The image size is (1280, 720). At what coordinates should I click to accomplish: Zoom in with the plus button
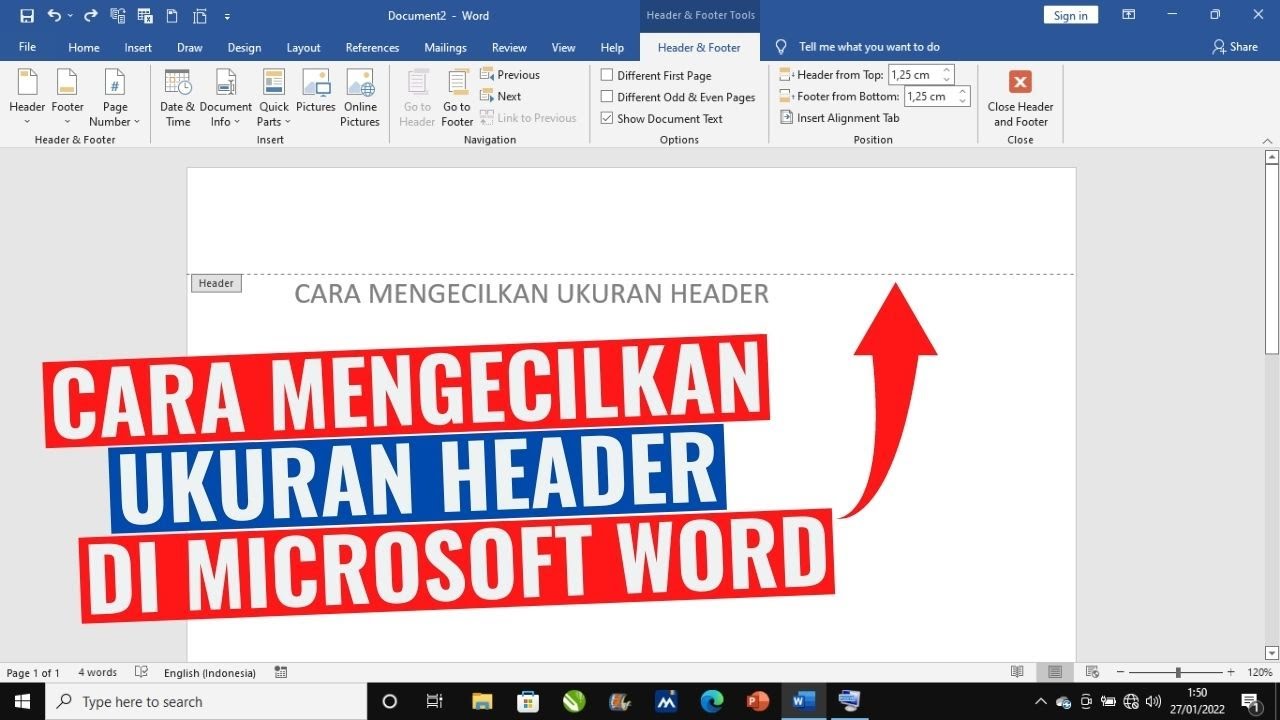(1231, 673)
